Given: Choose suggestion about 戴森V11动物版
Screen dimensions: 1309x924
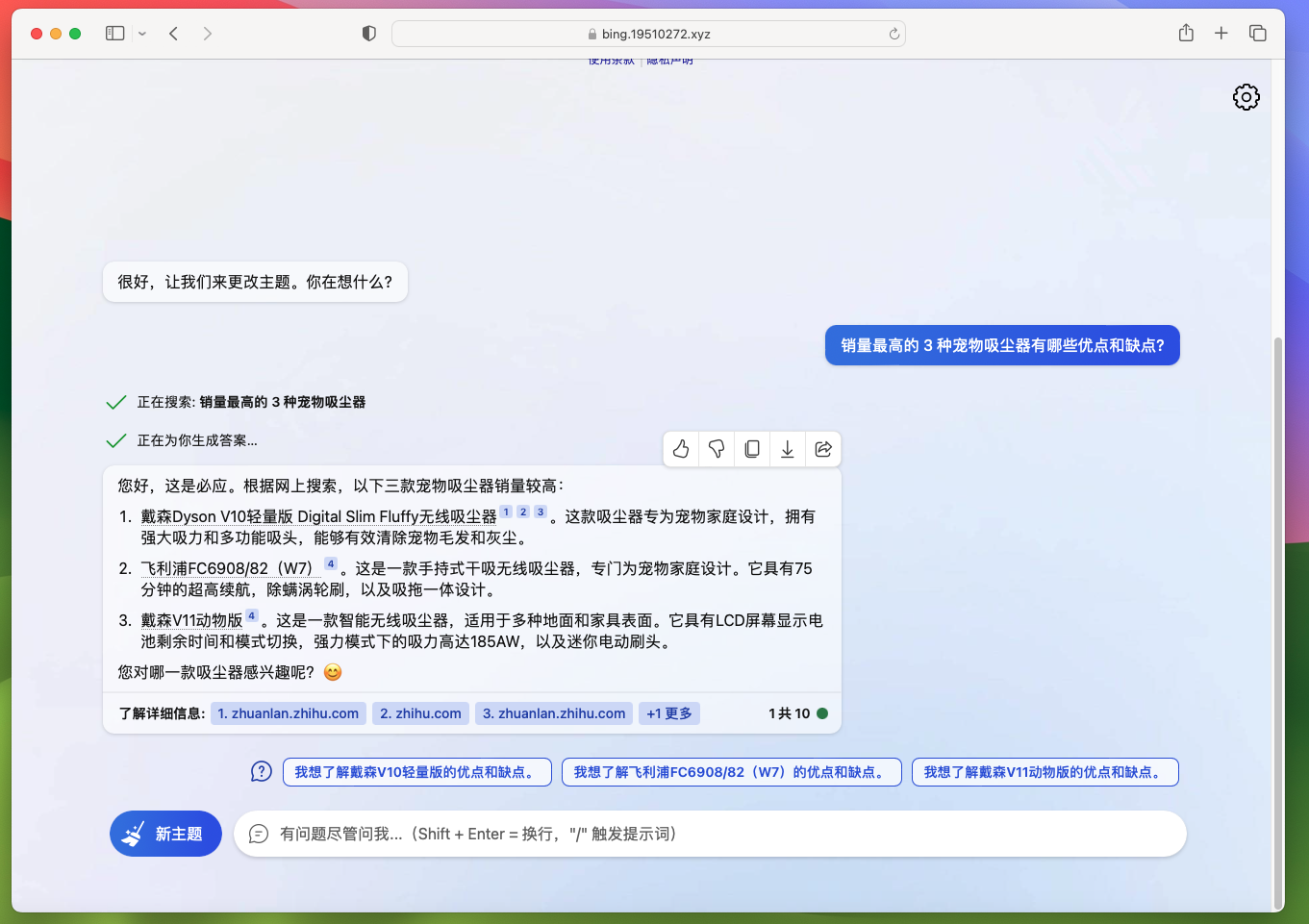Looking at the screenshot, I should coord(1045,772).
